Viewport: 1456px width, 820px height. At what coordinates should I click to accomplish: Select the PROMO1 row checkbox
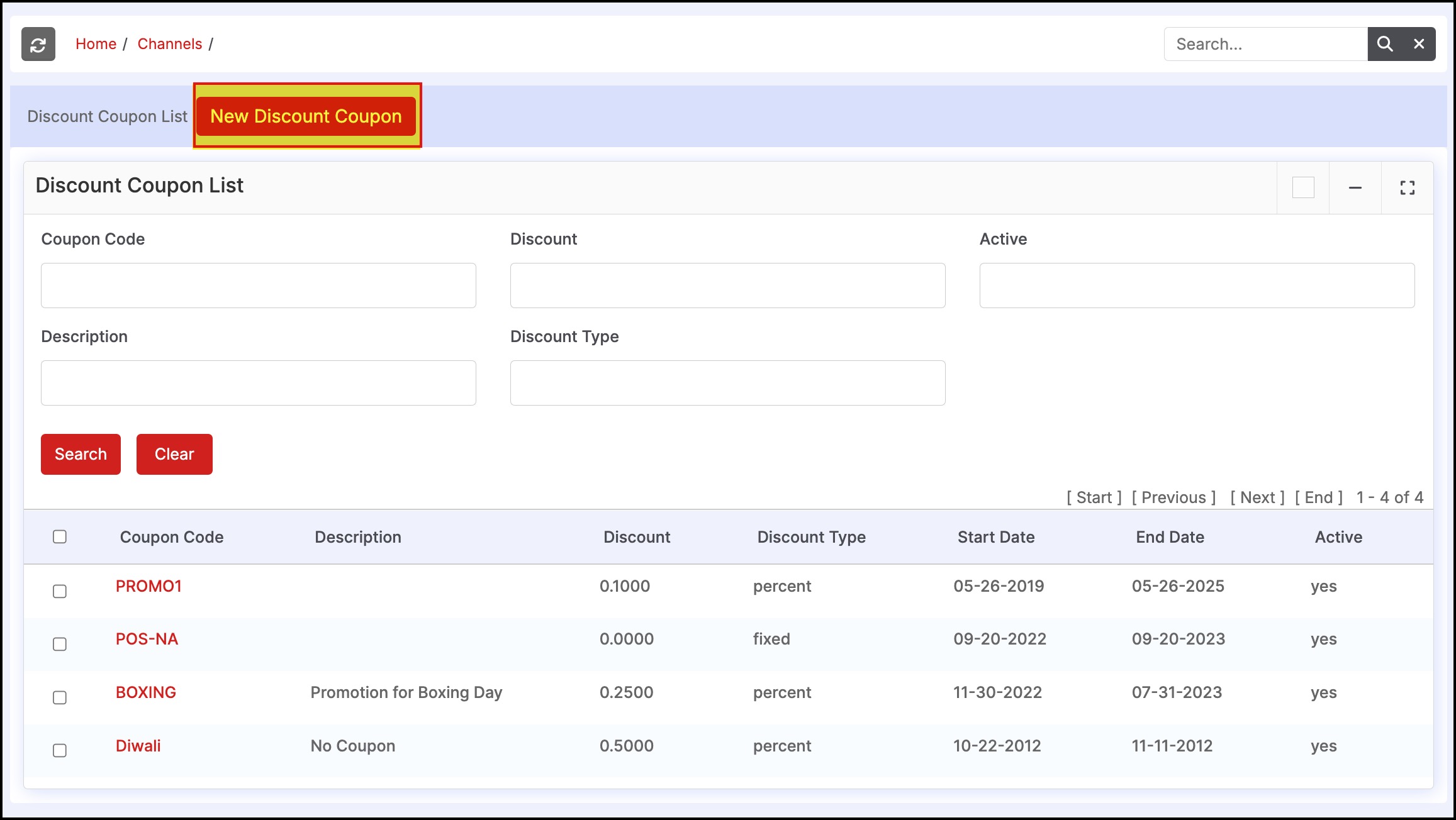pos(60,591)
